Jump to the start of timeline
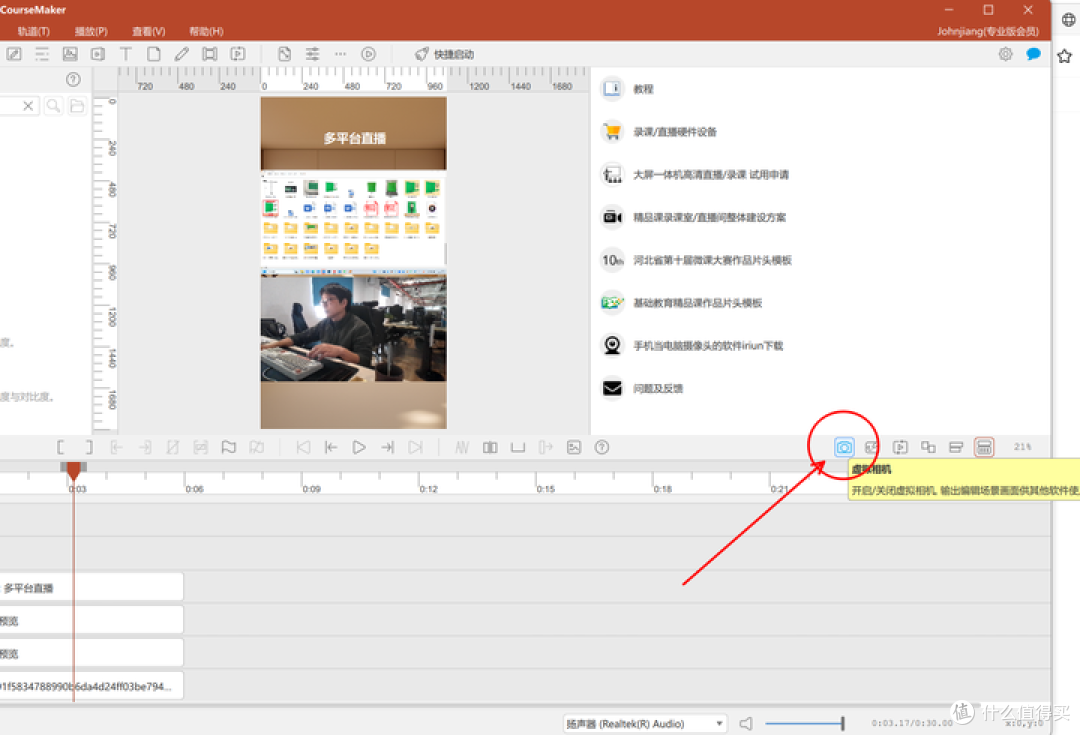 [x=303, y=447]
